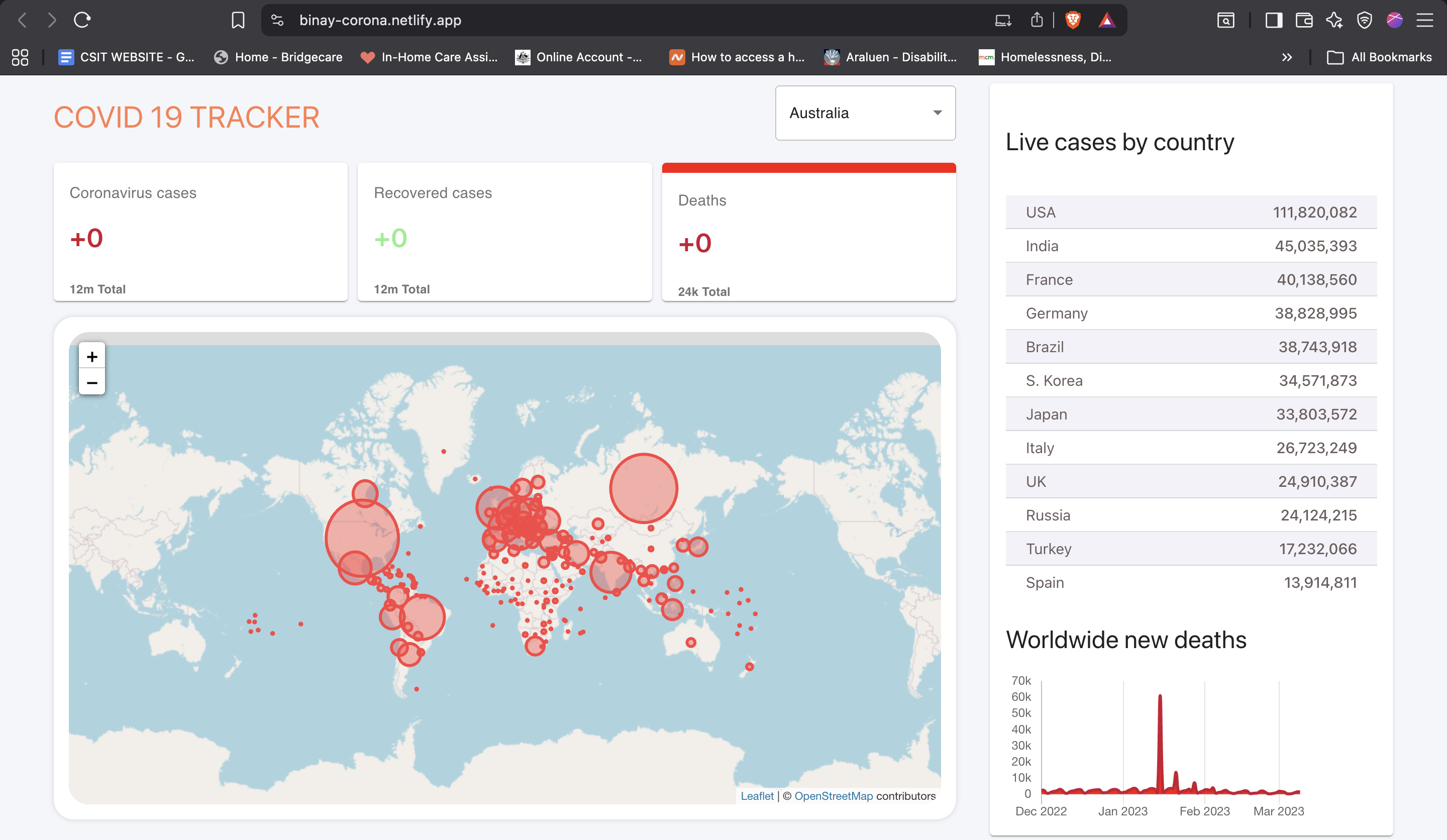
Task: Toggle the browser sidebar panel icon
Action: point(1274,20)
